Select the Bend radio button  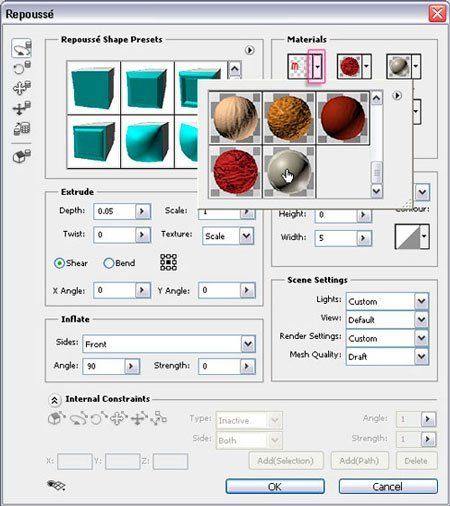[x=109, y=263]
